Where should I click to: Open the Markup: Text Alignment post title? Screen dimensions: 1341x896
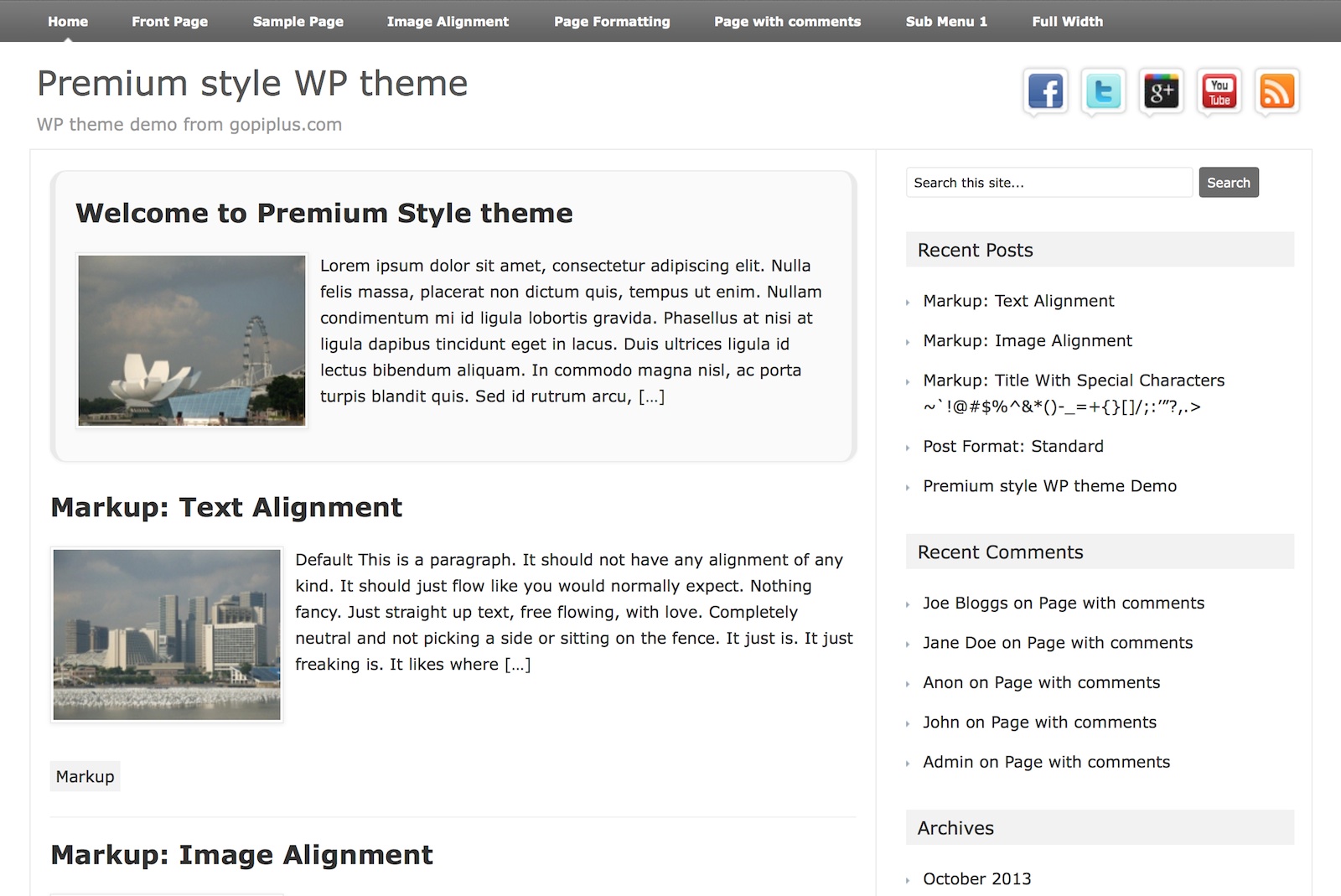pos(226,507)
